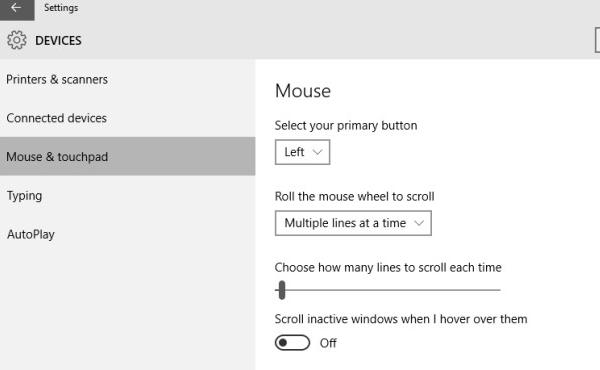Click the Off label beside toggle
Screen dimensions: 600x370
pos(328,343)
